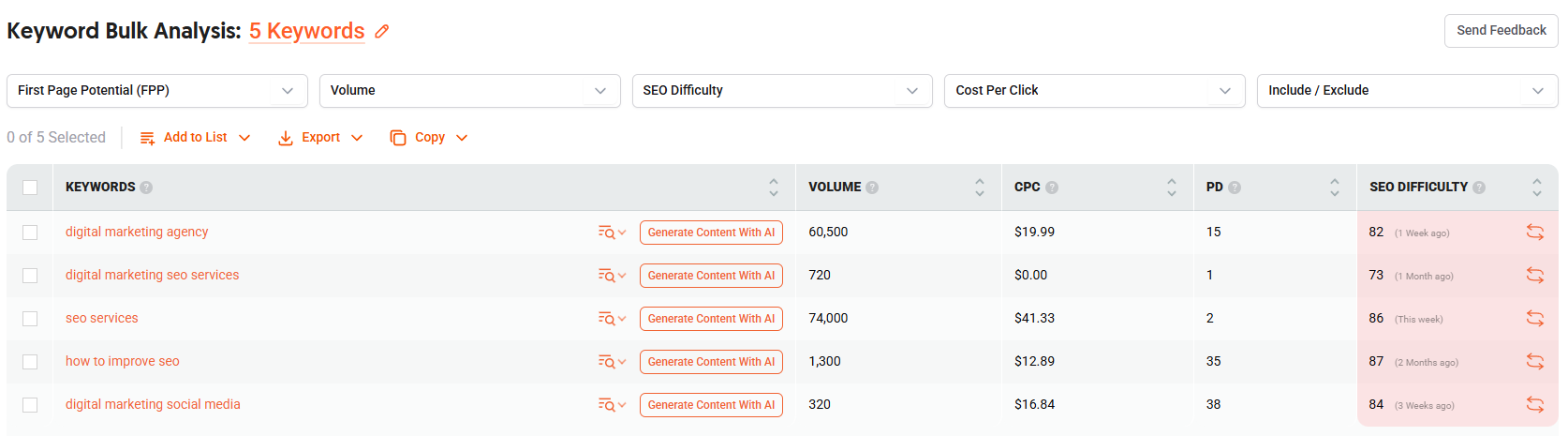
Task: Select checkbox for seo services
Action: [30, 319]
